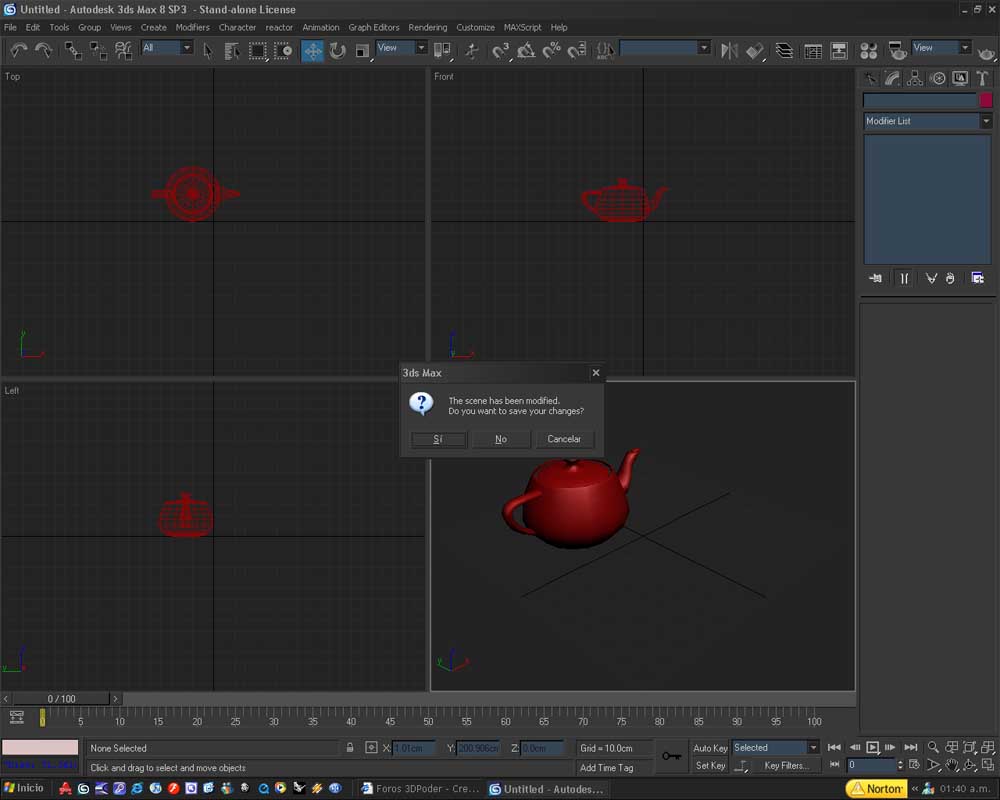Toggle the Auto Key button
Screen dimensions: 1000x800
pyautogui.click(x=710, y=748)
